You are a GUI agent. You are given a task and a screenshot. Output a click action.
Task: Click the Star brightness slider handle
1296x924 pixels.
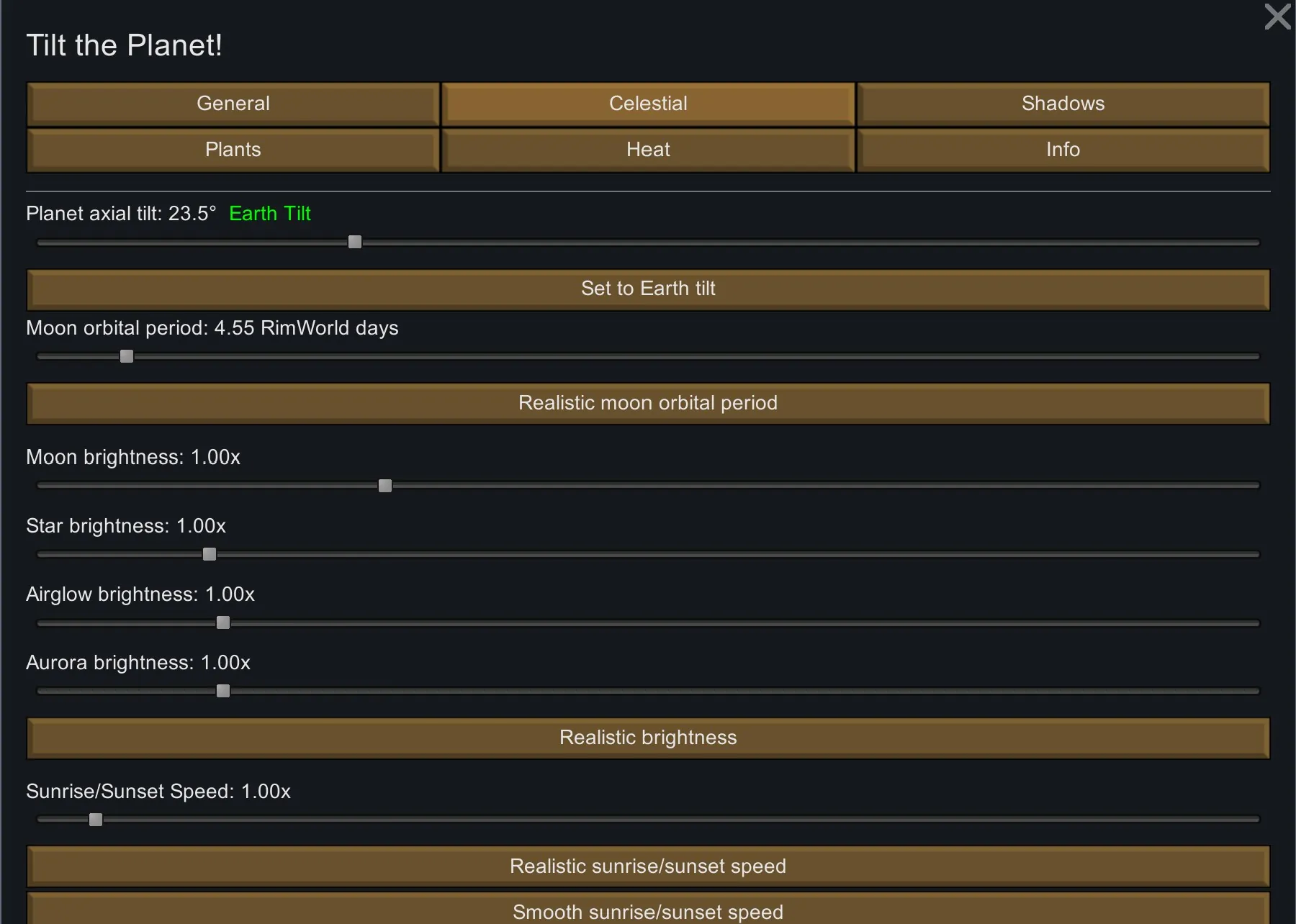[210, 554]
